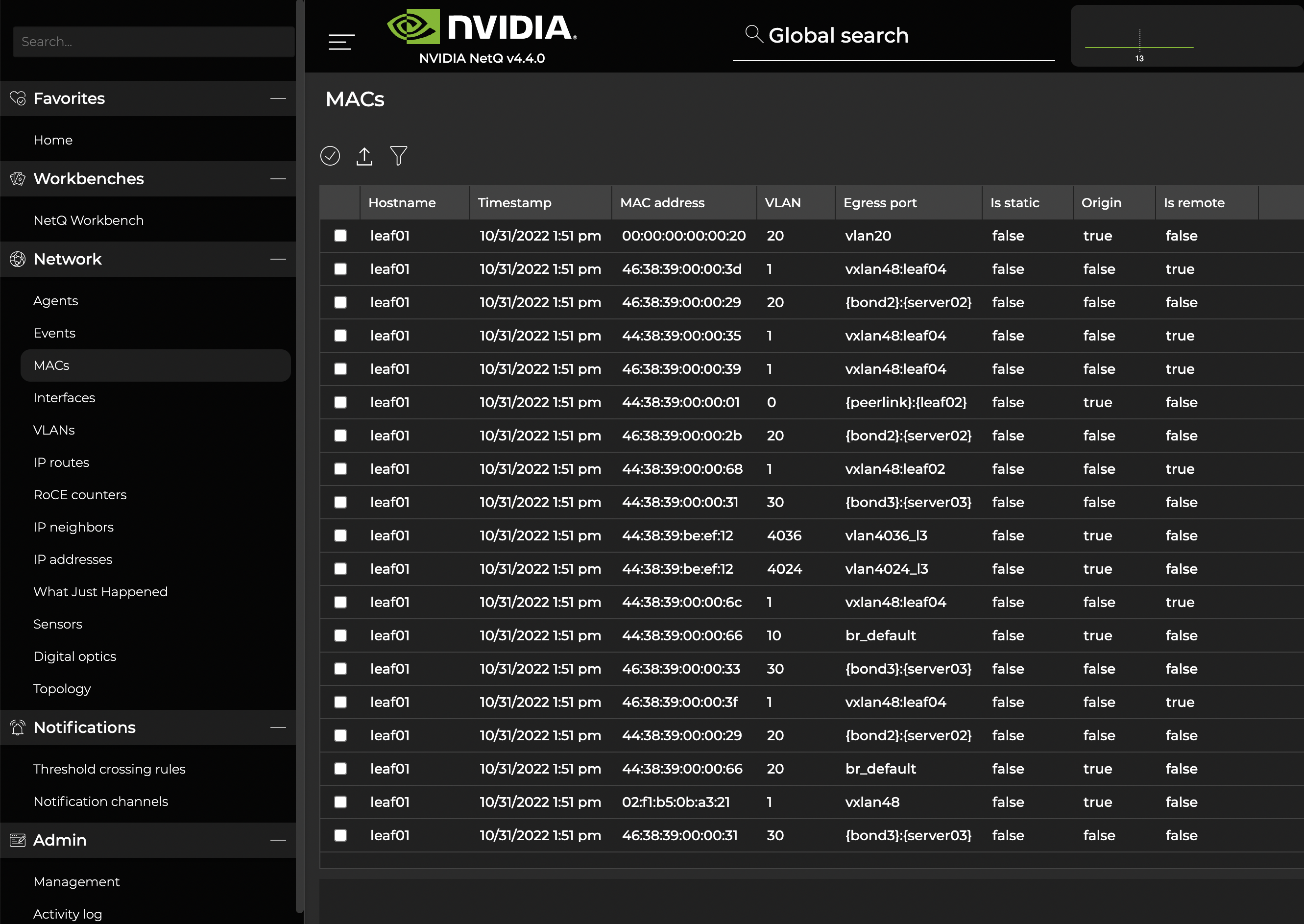Viewport: 1304px width, 924px height.
Task: Click the Notifications bell icon
Action: pos(18,727)
